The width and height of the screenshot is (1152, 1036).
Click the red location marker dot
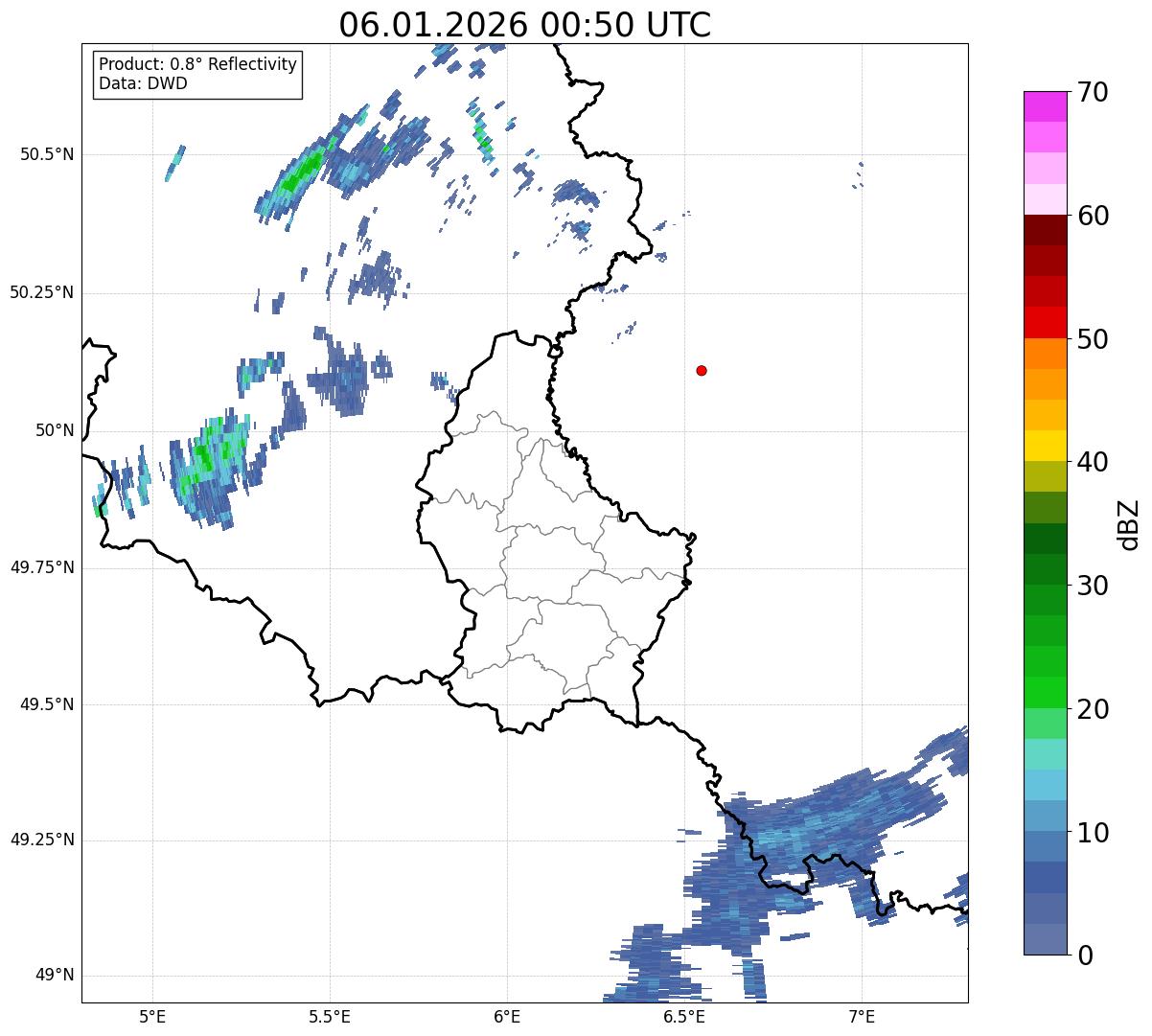(x=702, y=371)
